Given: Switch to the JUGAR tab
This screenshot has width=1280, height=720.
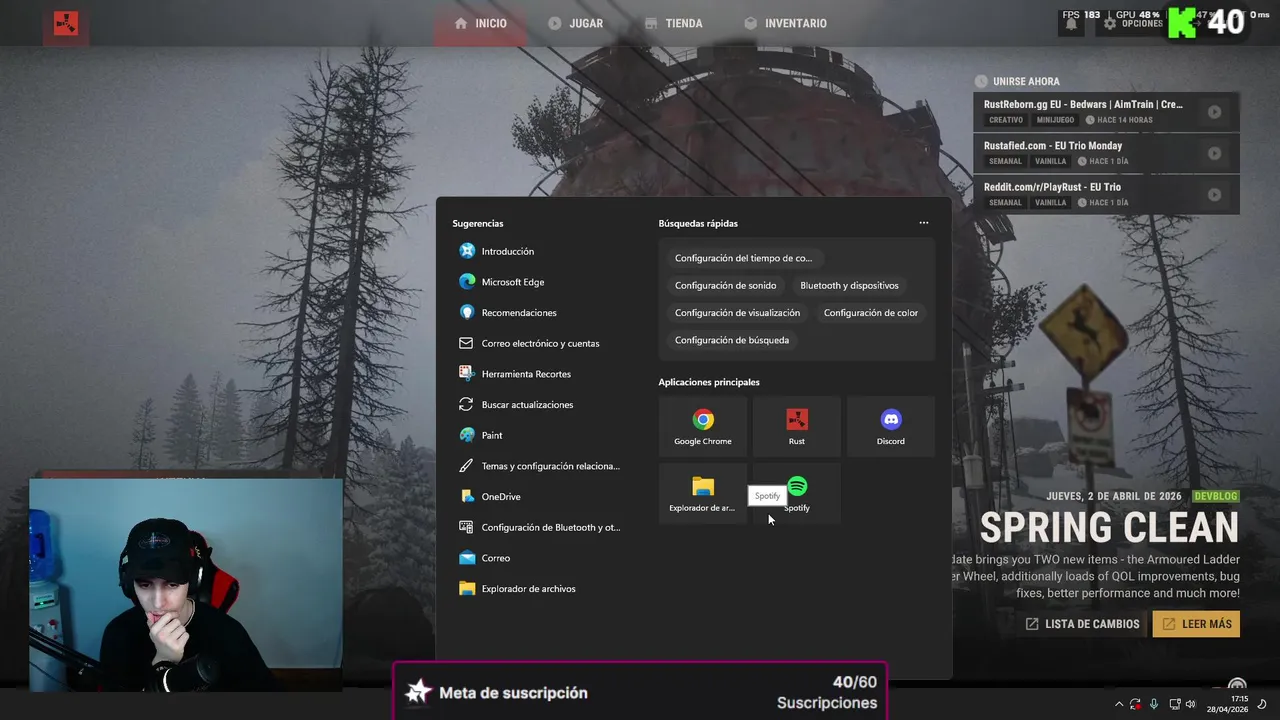Looking at the screenshot, I should click(575, 23).
